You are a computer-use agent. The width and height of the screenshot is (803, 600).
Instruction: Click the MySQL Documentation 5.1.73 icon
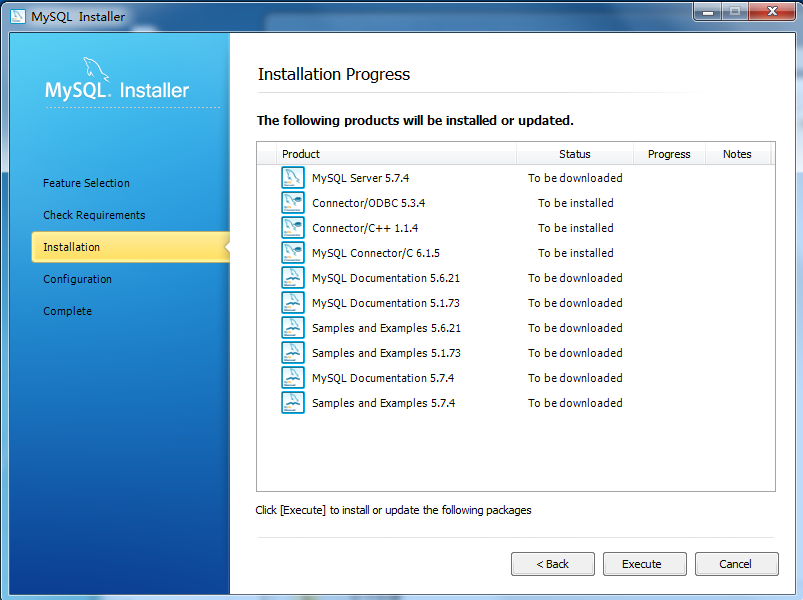(x=293, y=303)
